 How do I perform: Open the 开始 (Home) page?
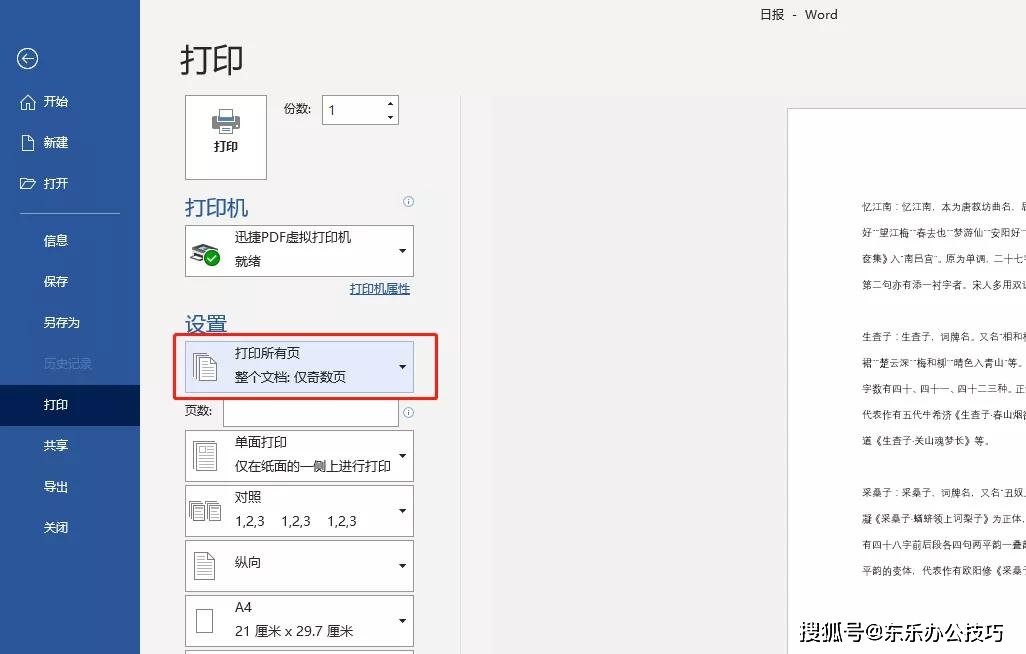tap(56, 101)
